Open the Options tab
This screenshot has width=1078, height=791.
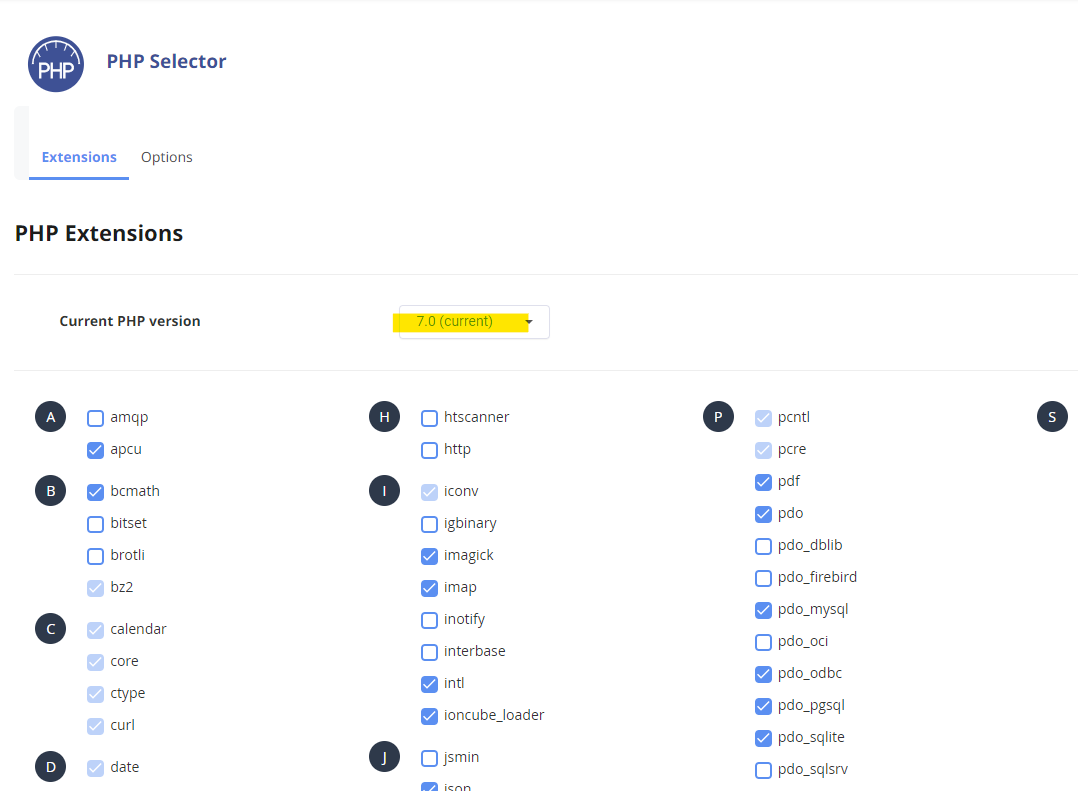point(166,157)
